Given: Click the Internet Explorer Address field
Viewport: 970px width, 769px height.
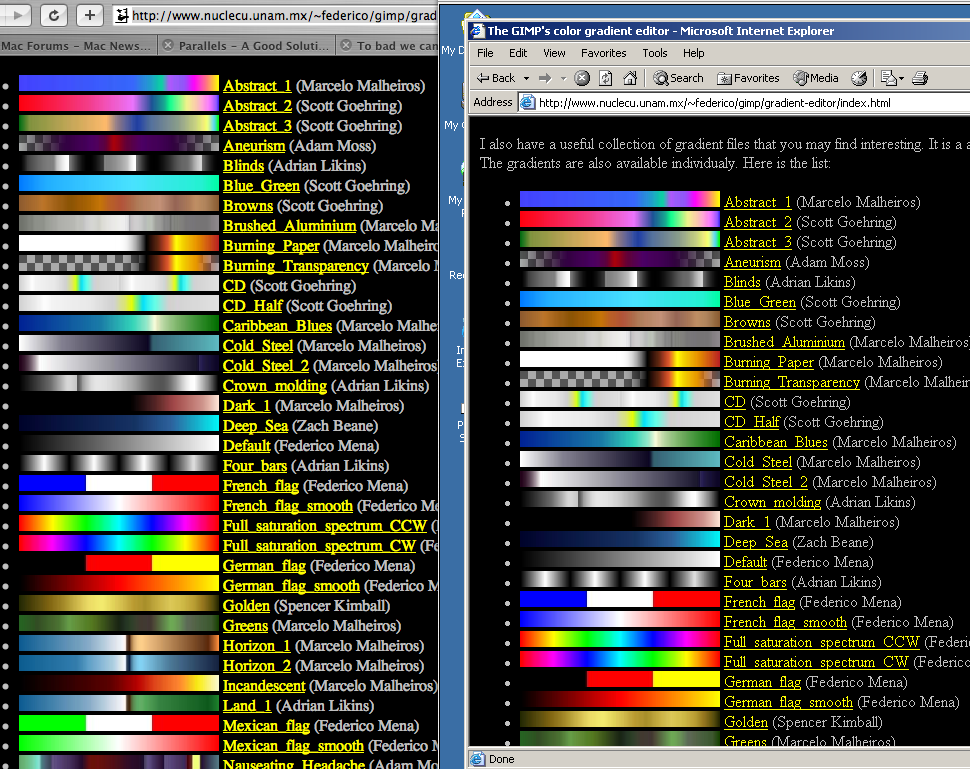Looking at the screenshot, I should pos(744,103).
